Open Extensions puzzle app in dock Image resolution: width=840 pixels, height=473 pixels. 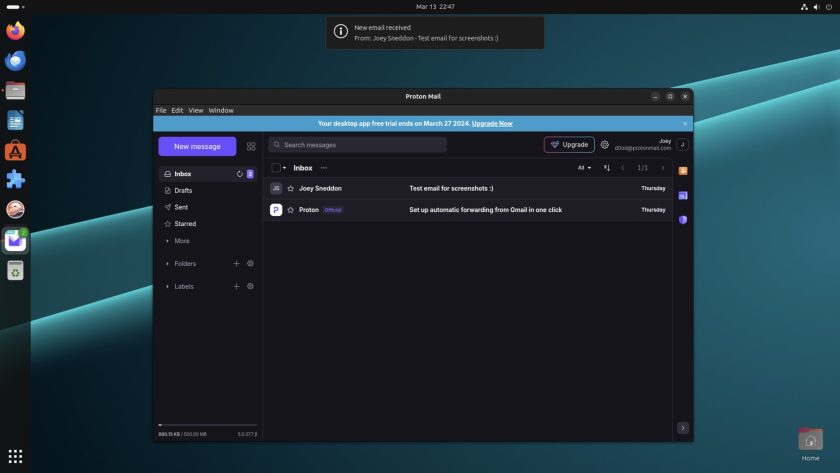click(16, 180)
